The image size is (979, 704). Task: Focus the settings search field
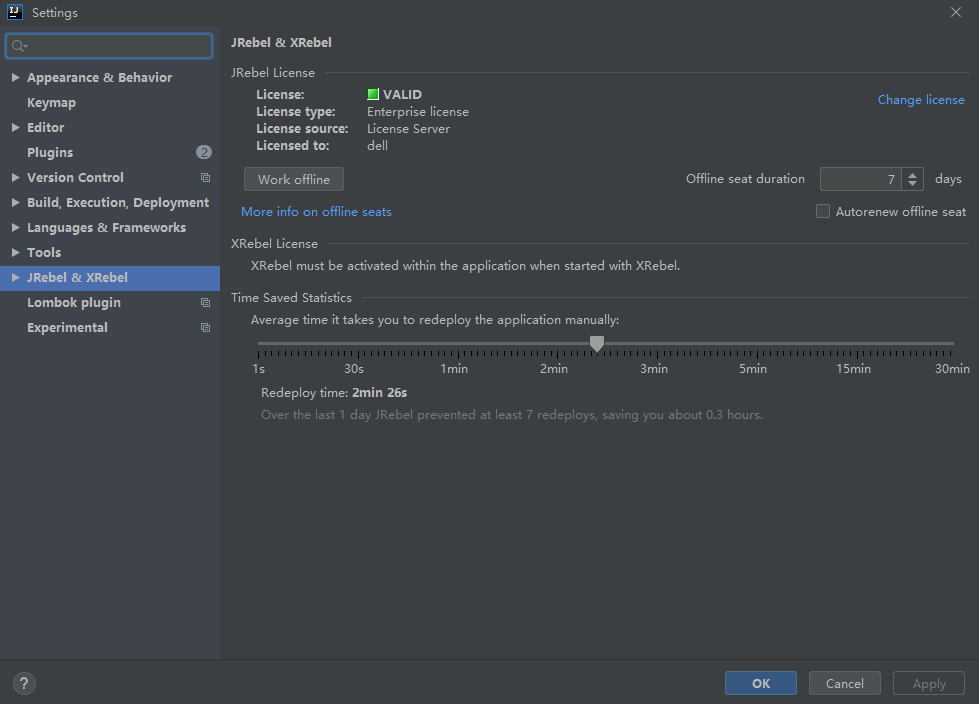click(109, 46)
